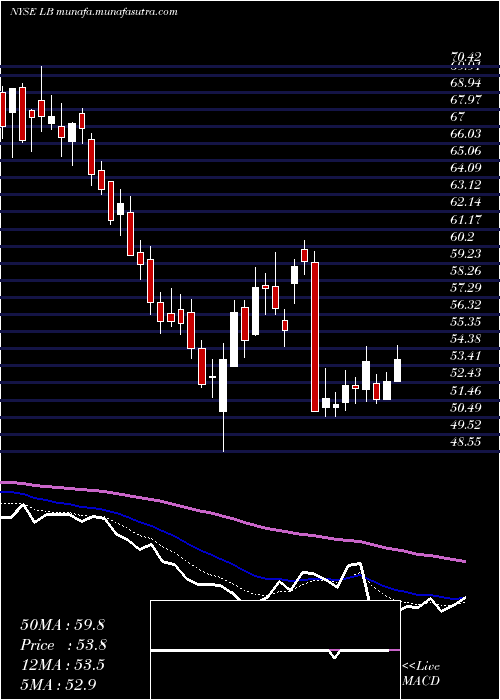Click the Price : 53.8 reading
500x700 pixels.
pyautogui.click(x=64, y=645)
